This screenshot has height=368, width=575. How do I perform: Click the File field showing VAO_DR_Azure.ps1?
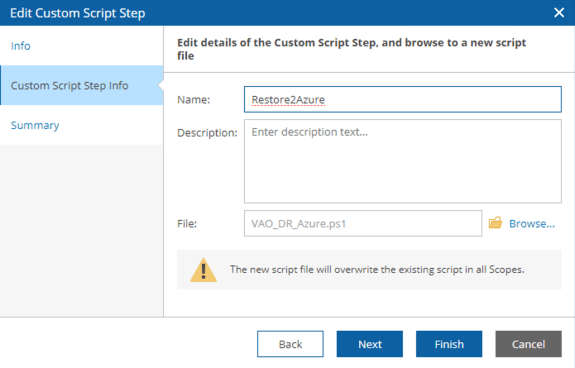point(363,223)
